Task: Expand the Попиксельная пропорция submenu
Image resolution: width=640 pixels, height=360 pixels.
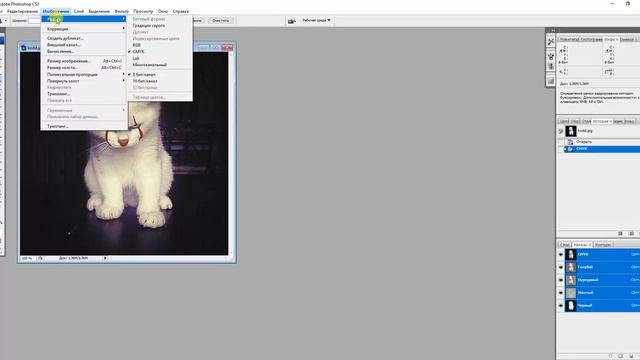Action: (x=84, y=75)
